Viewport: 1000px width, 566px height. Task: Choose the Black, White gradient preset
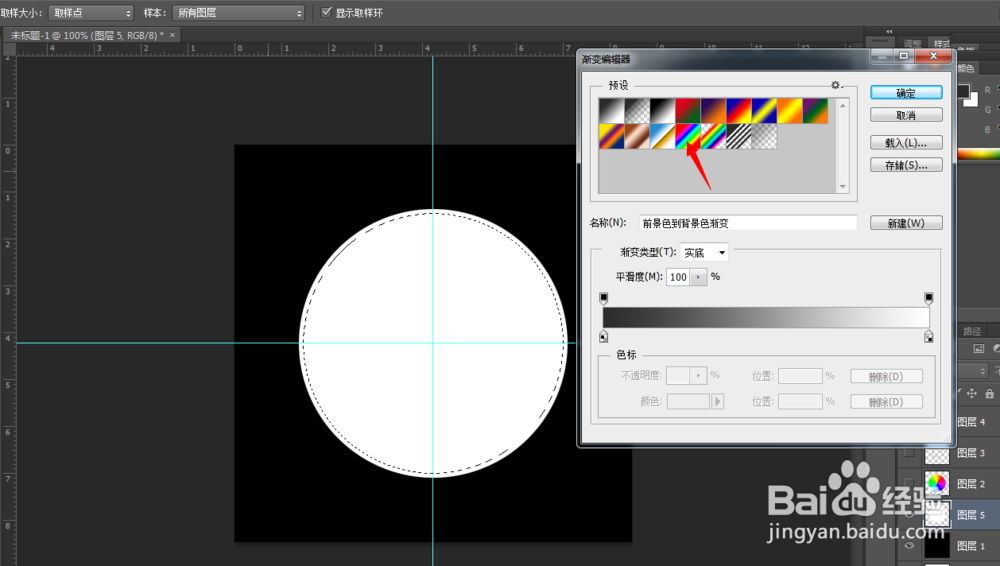[663, 111]
